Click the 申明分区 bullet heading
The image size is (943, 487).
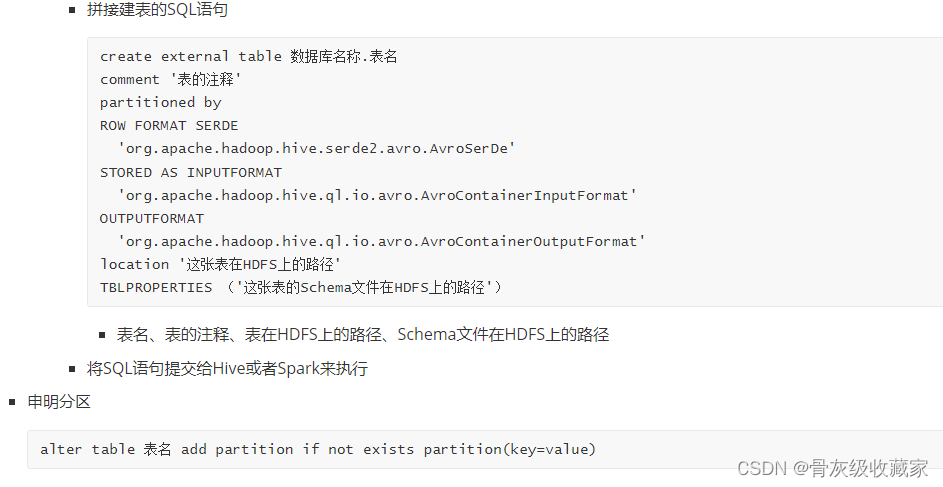coord(59,402)
